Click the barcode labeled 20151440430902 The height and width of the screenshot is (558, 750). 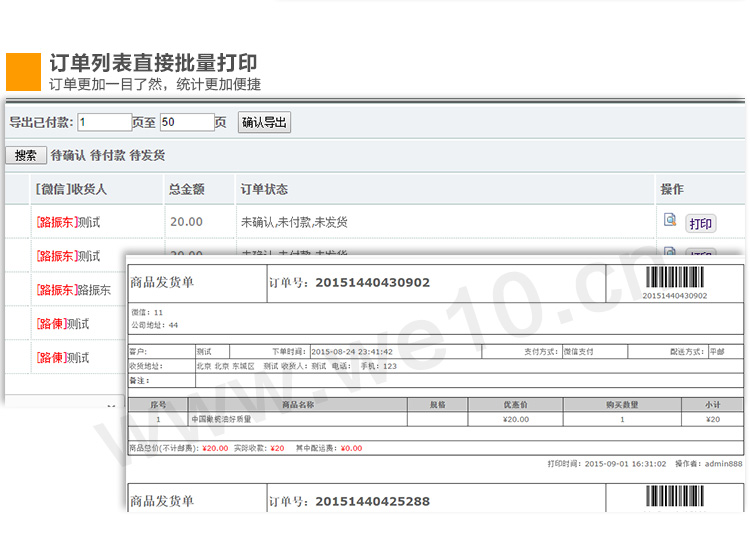(x=675, y=277)
